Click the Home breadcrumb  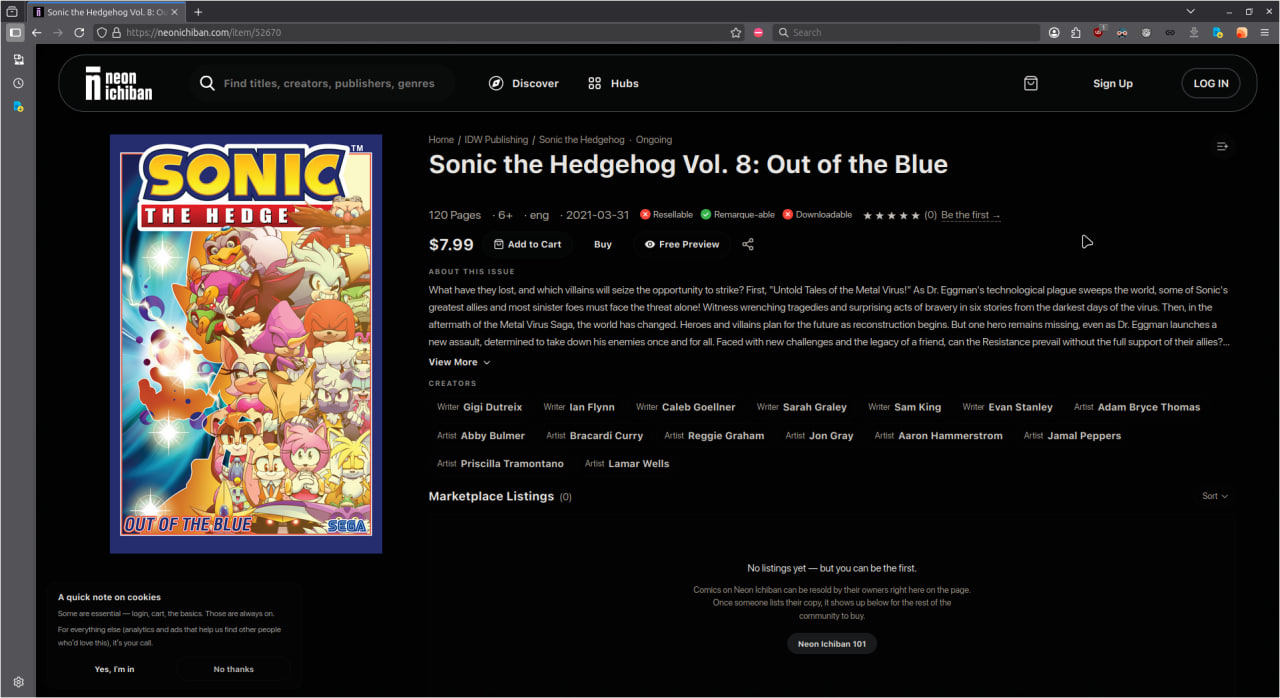point(441,140)
